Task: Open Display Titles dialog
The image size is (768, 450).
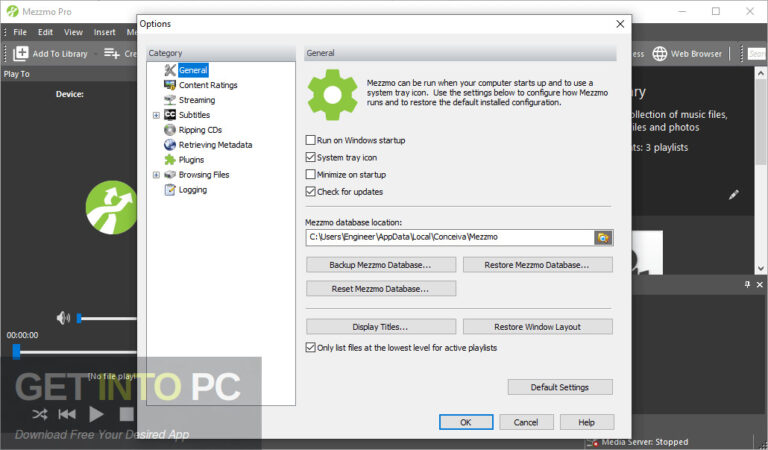Action: click(381, 327)
